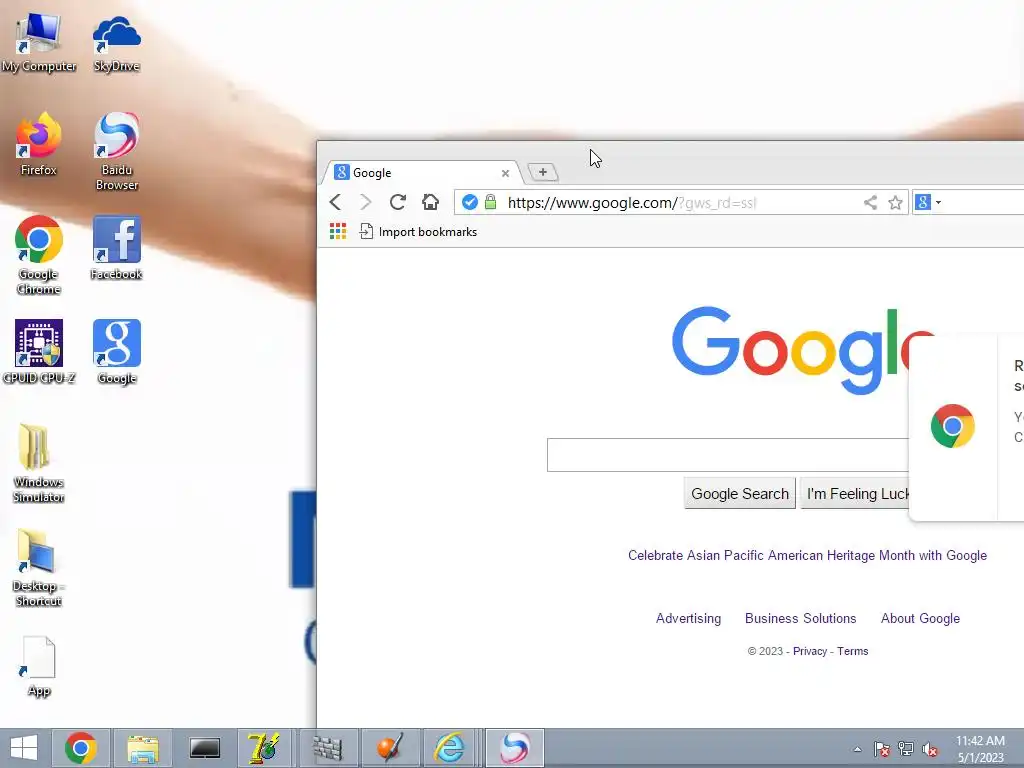The width and height of the screenshot is (1024, 768).
Task: Open the Privacy link in the footer
Action: [x=810, y=651]
